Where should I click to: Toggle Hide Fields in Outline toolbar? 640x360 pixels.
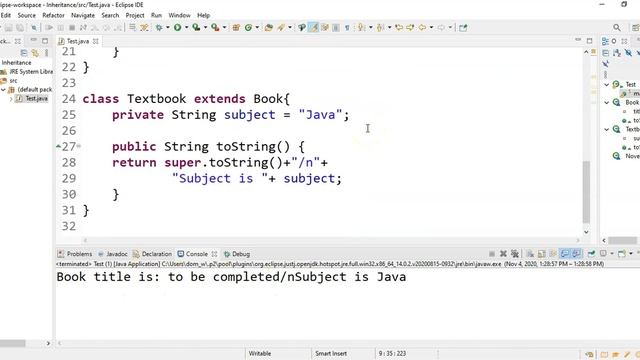click(x=628, y=53)
